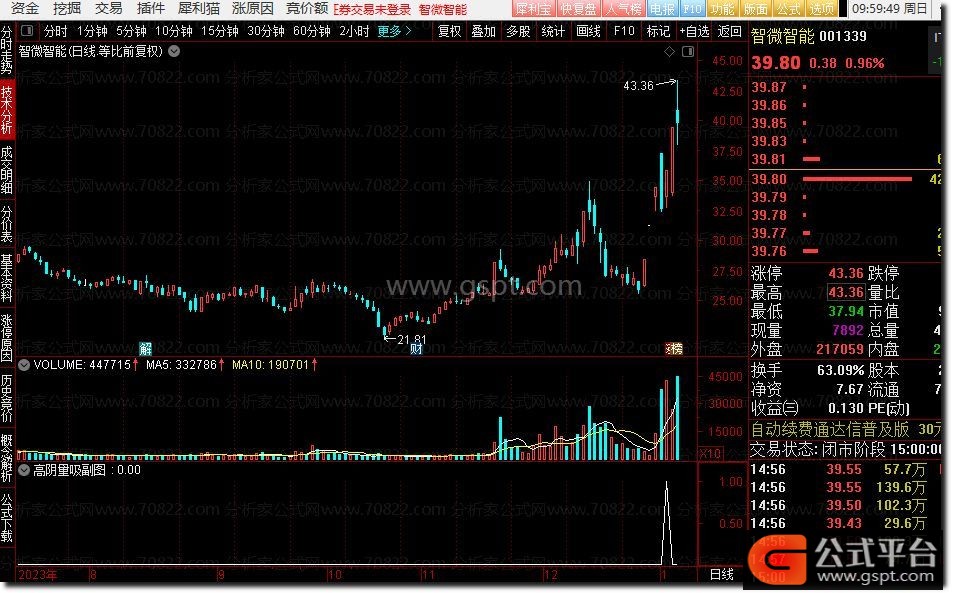Click the 标记 mark button
953x593 pixels.
pos(658,30)
